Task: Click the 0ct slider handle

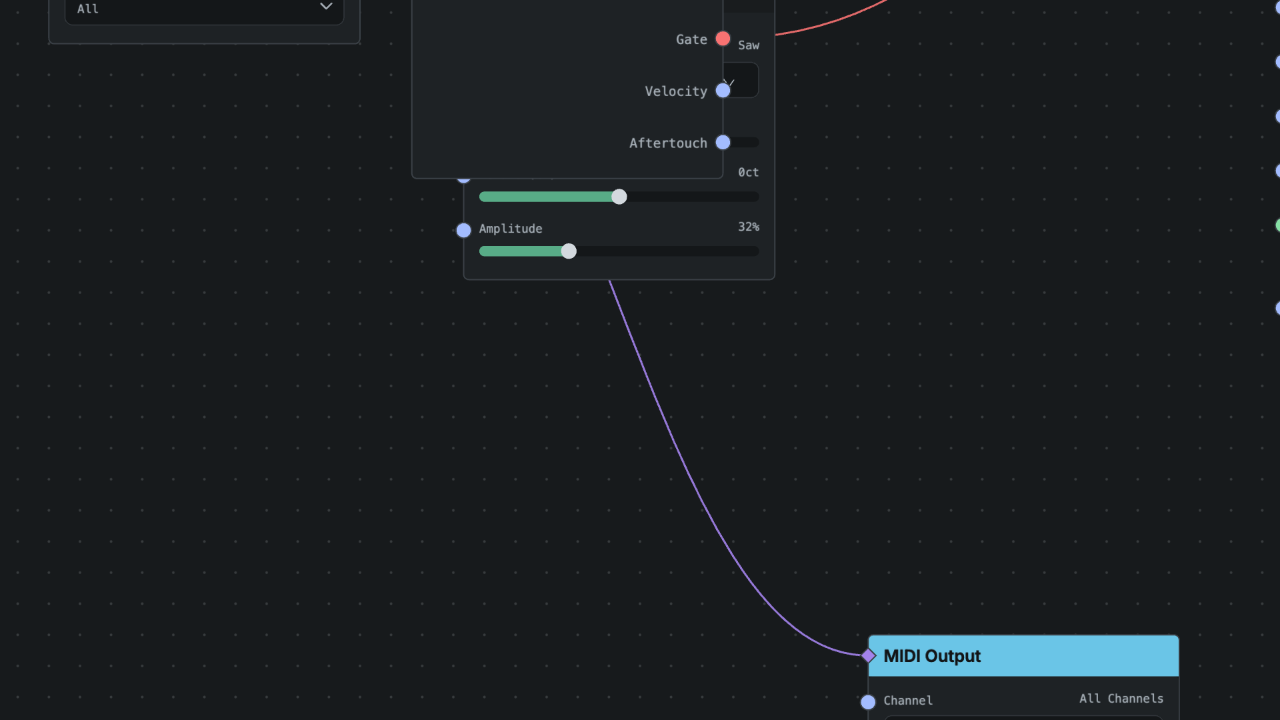Action: pos(619,197)
